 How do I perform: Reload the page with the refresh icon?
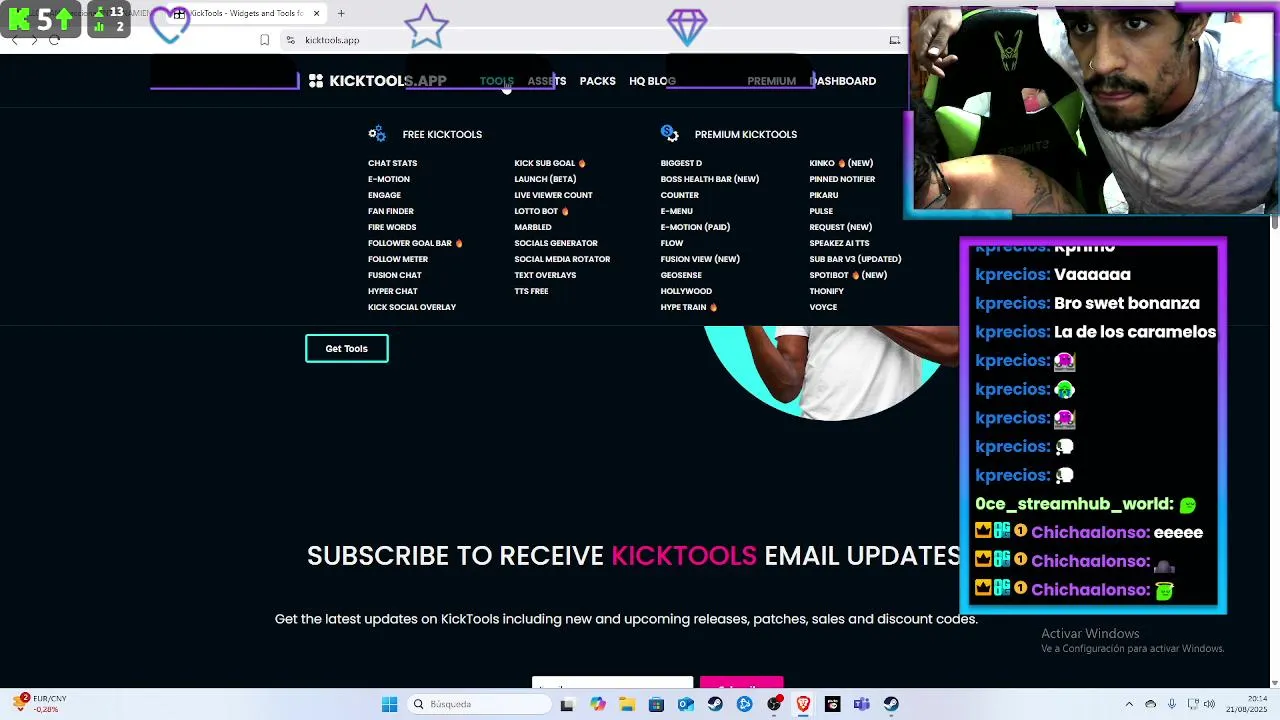pyautogui.click(x=54, y=40)
